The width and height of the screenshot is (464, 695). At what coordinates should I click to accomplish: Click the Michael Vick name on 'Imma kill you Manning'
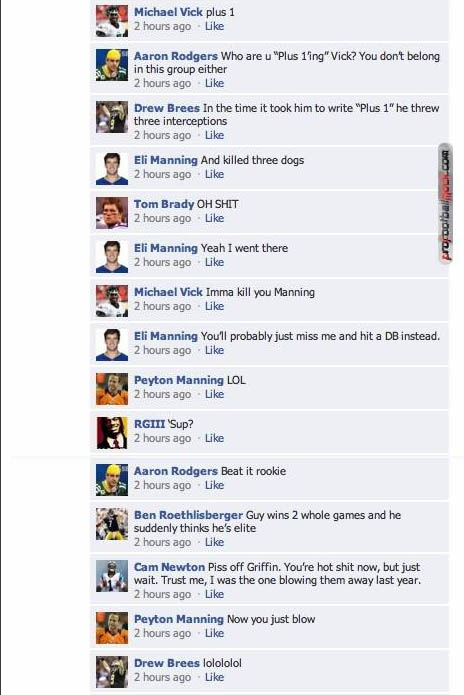point(168,292)
